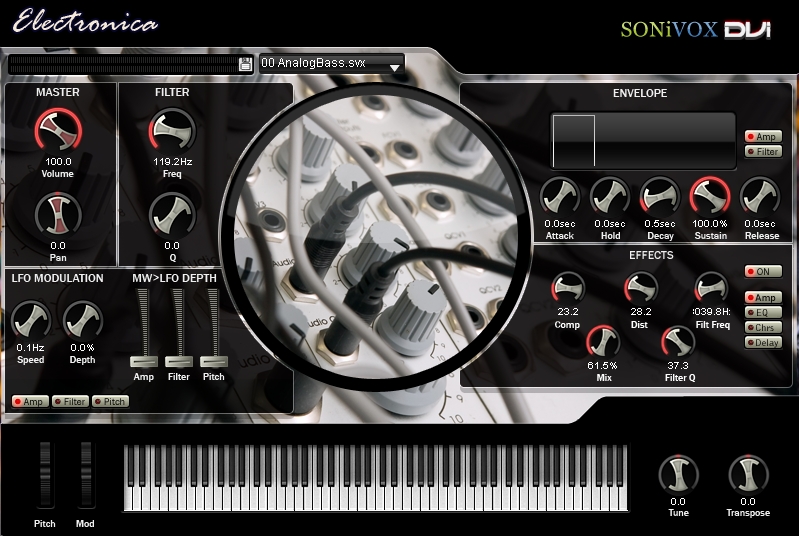Click the 23.2 Comp value
This screenshot has width=799, height=536.
click(568, 311)
